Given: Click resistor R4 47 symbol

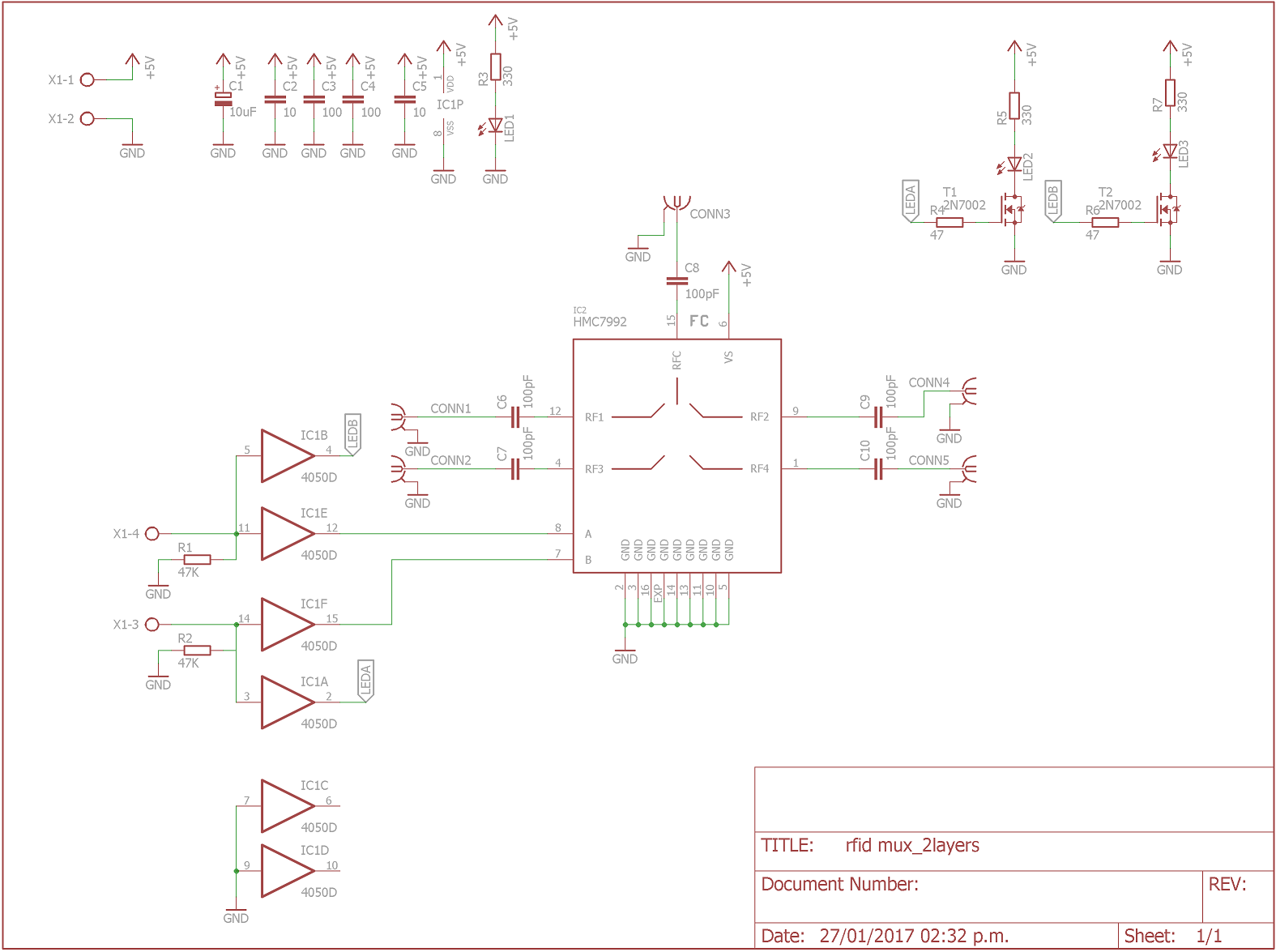Looking at the screenshot, I should point(950,223).
